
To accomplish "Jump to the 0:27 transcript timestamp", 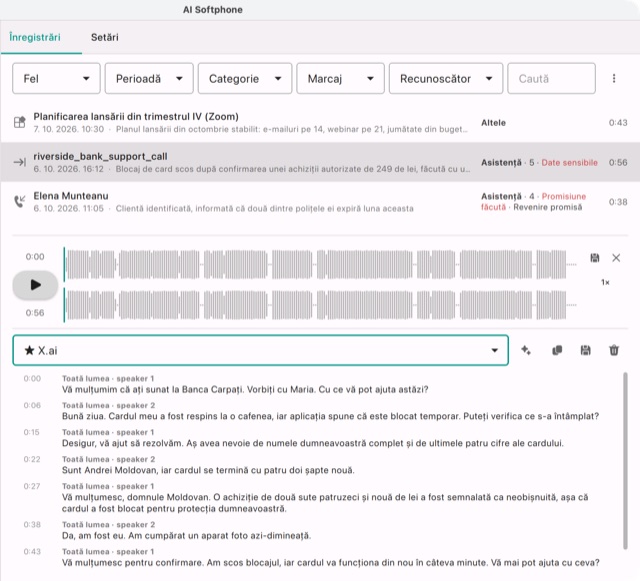I will 32,486.
